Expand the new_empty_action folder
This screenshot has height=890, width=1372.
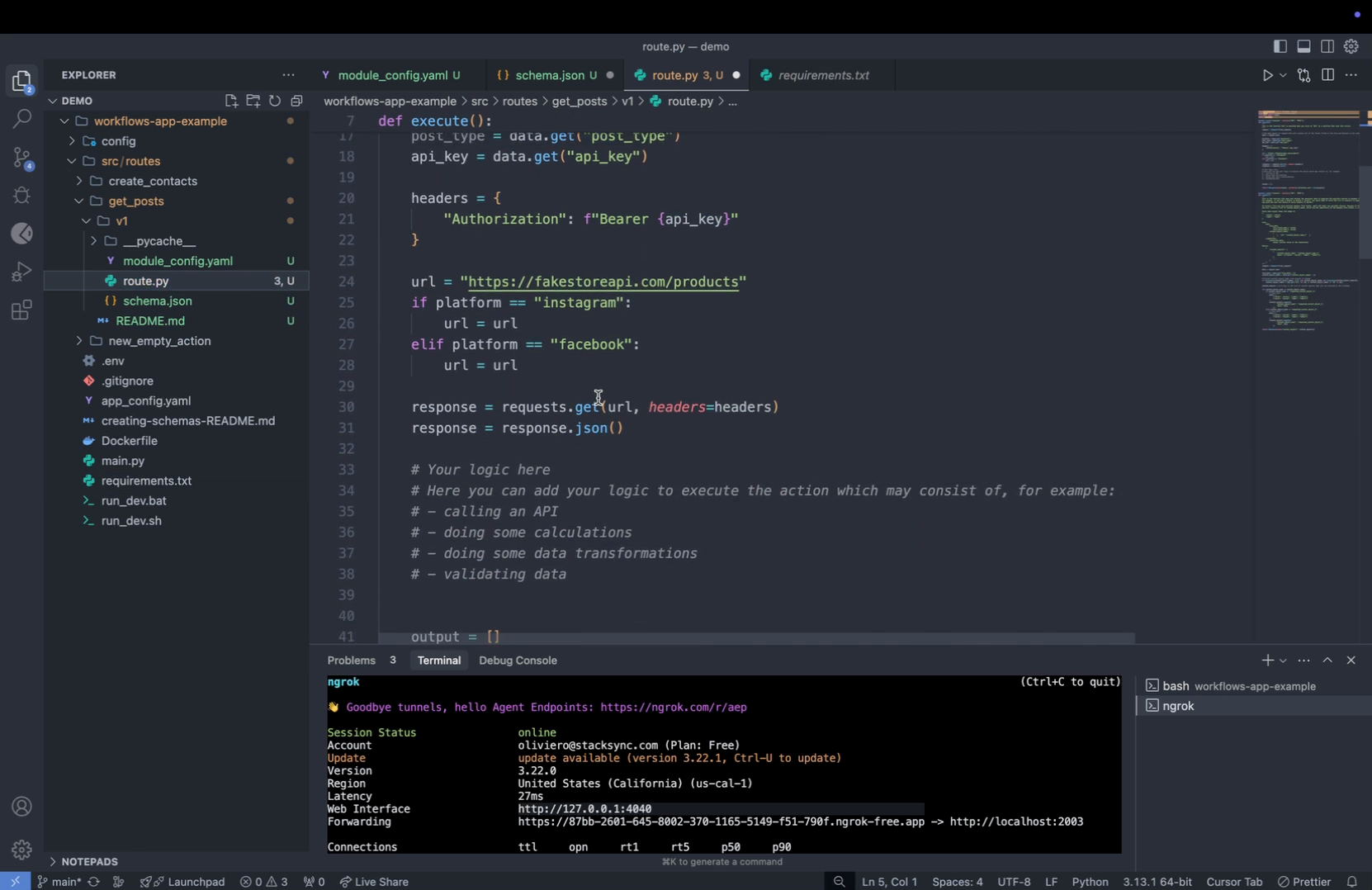pyautogui.click(x=159, y=341)
